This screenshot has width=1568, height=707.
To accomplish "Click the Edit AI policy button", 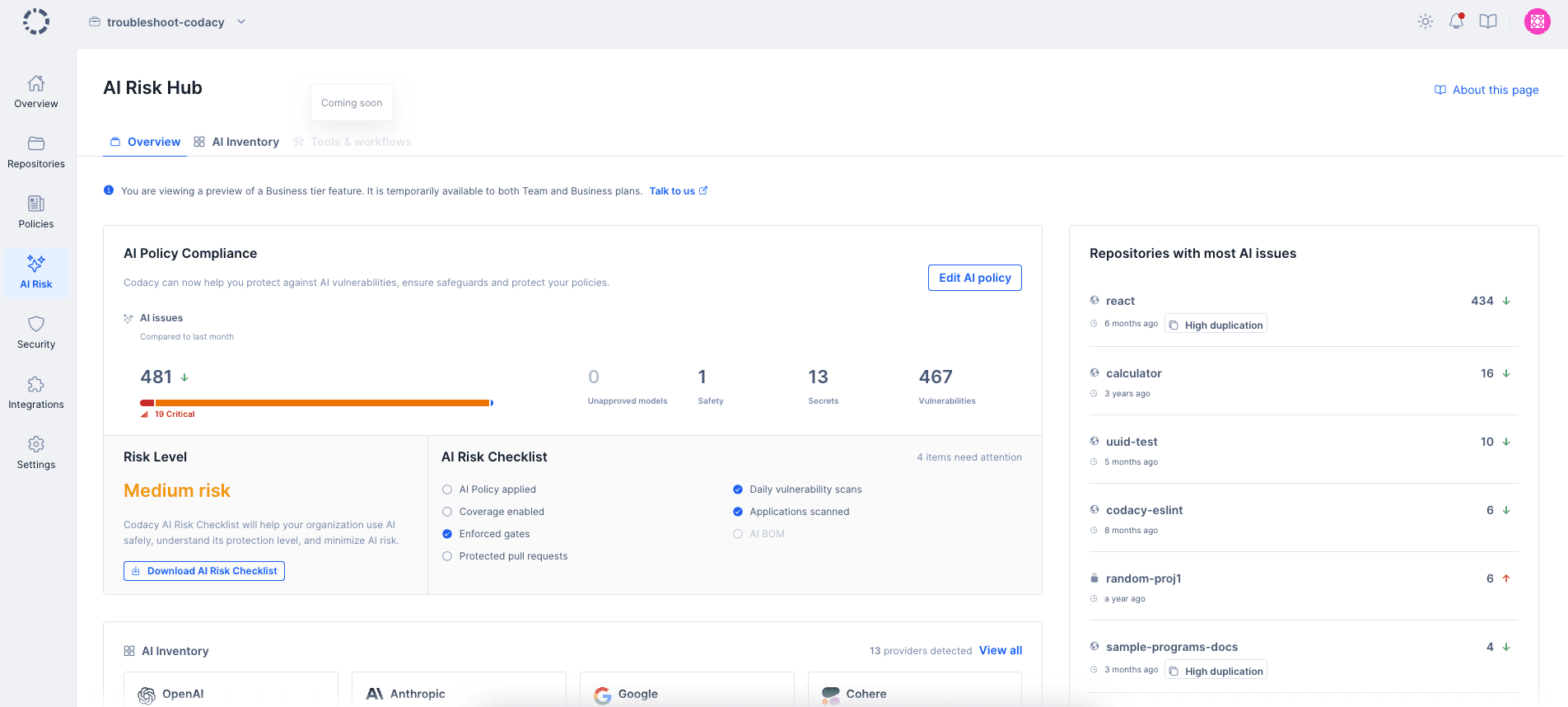I will 975,278.
